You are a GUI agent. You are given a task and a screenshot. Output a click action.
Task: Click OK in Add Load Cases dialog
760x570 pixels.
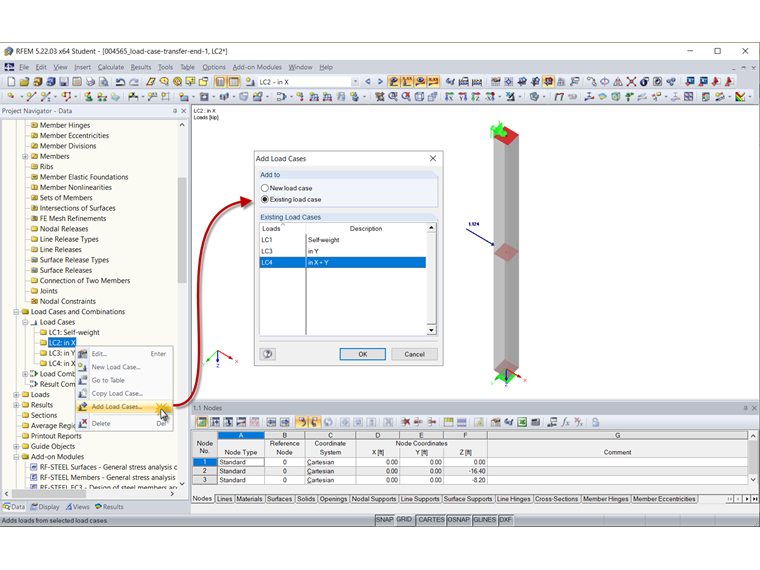pyautogui.click(x=363, y=354)
